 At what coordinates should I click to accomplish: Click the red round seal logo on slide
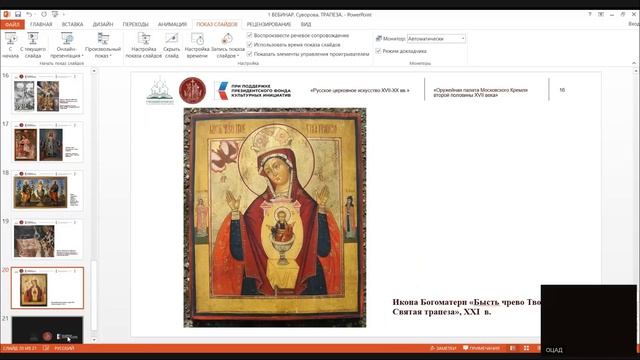pos(192,90)
